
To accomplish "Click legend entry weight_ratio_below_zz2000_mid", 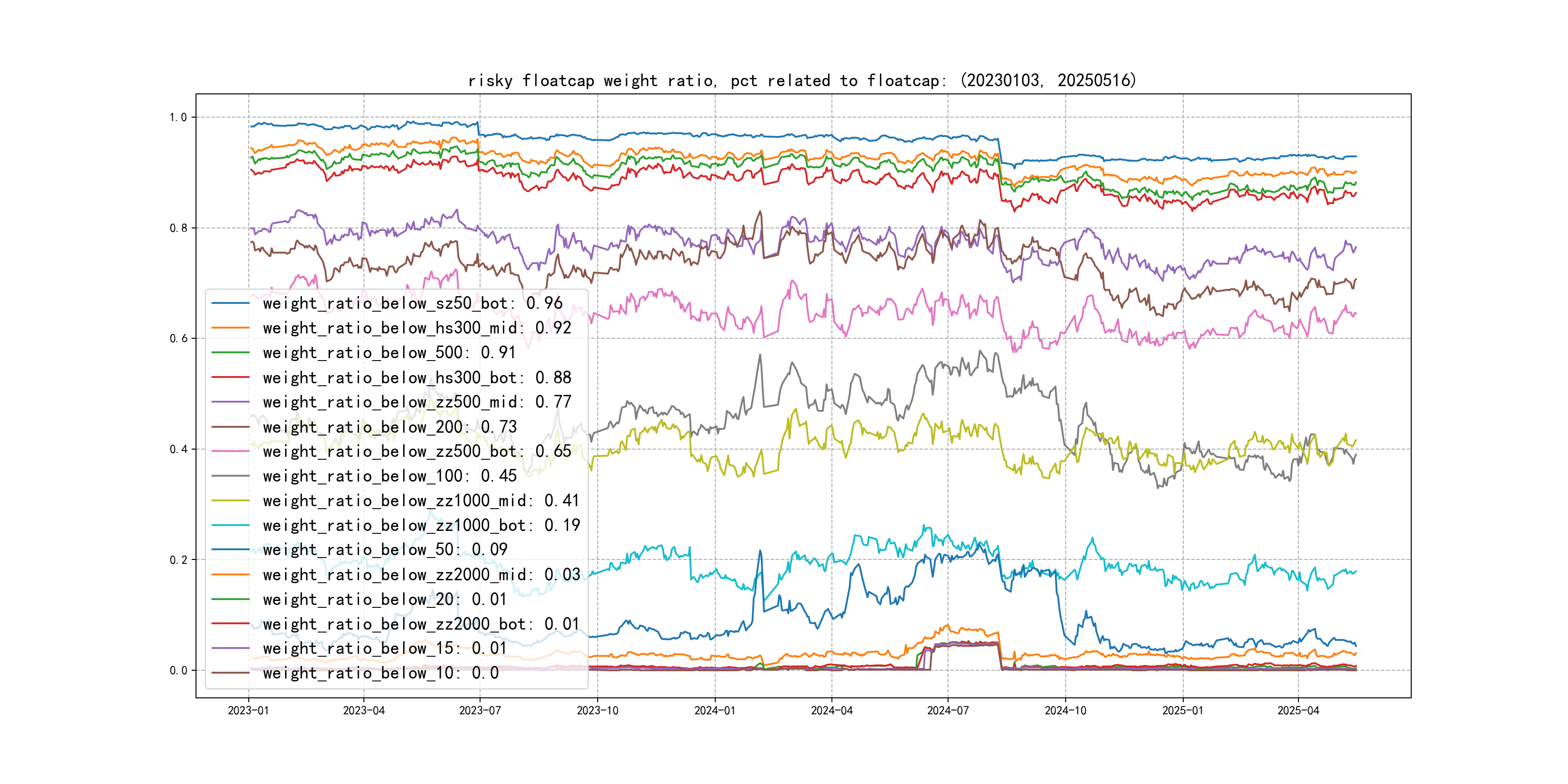I will [x=421, y=574].
